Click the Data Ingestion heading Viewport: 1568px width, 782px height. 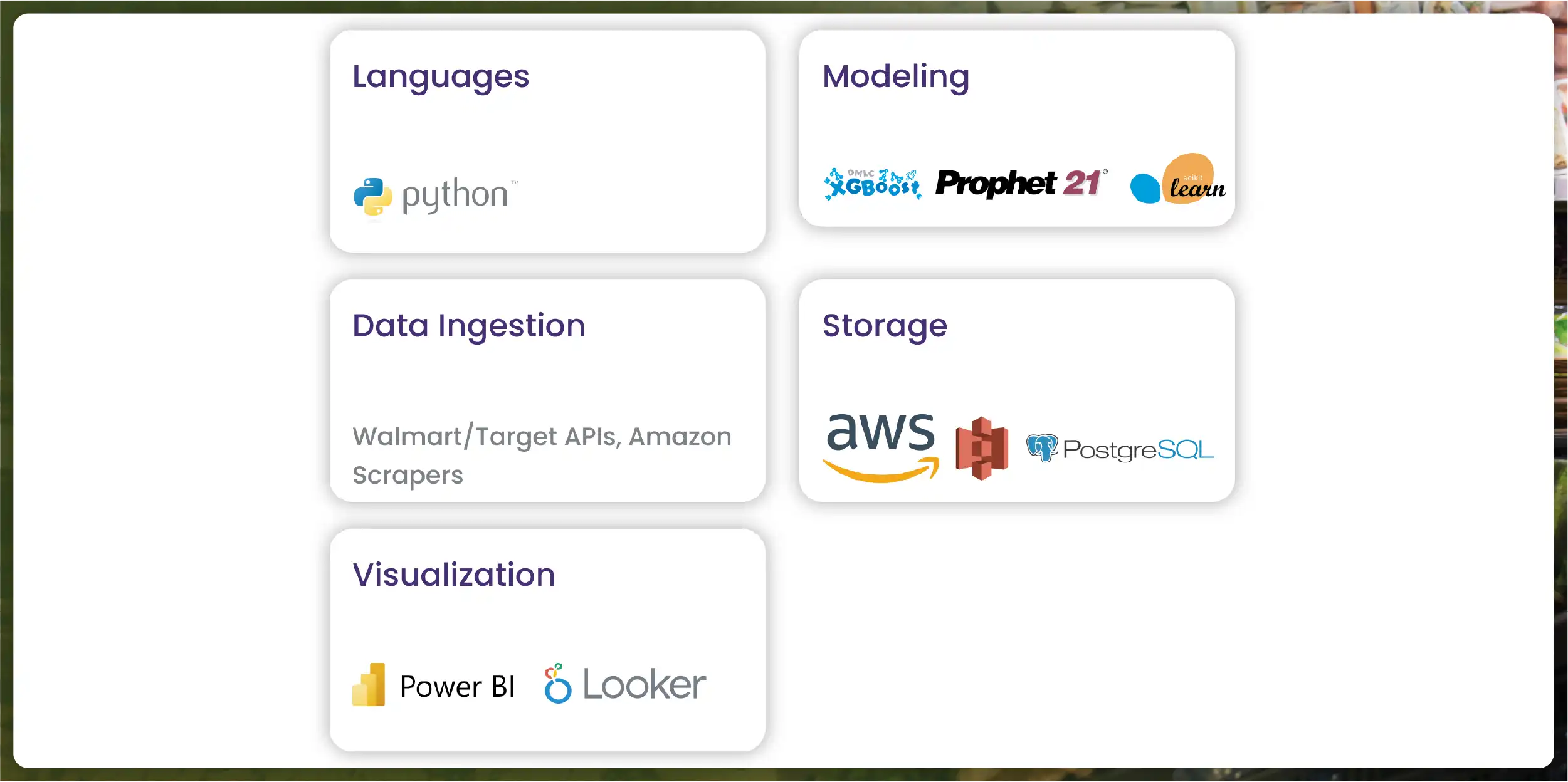pyautogui.click(x=468, y=326)
